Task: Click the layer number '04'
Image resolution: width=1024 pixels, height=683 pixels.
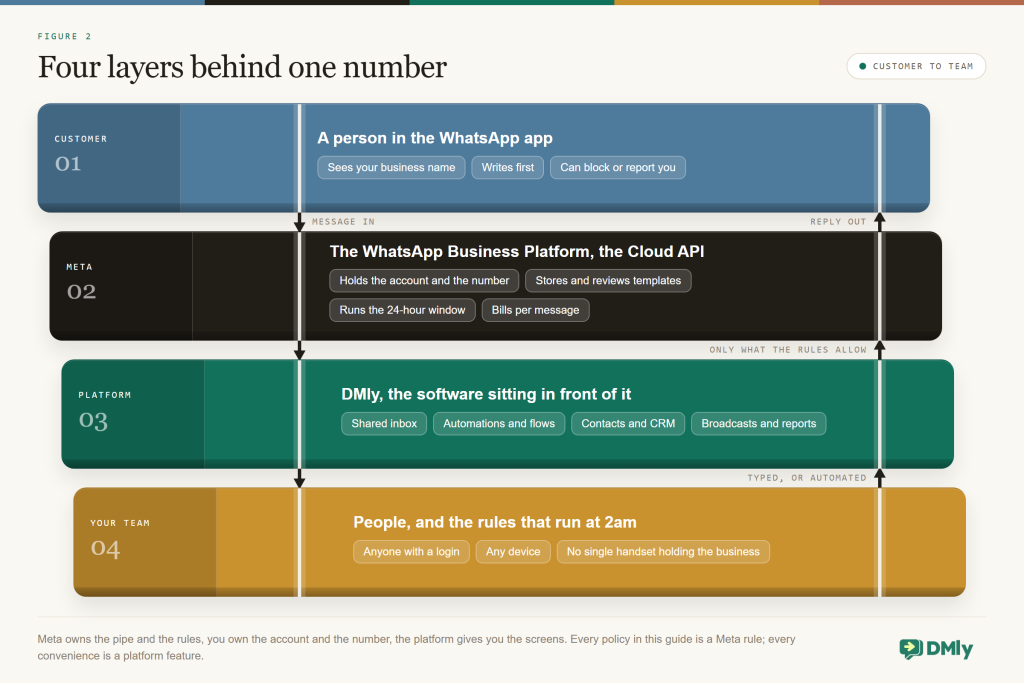Action: (105, 548)
